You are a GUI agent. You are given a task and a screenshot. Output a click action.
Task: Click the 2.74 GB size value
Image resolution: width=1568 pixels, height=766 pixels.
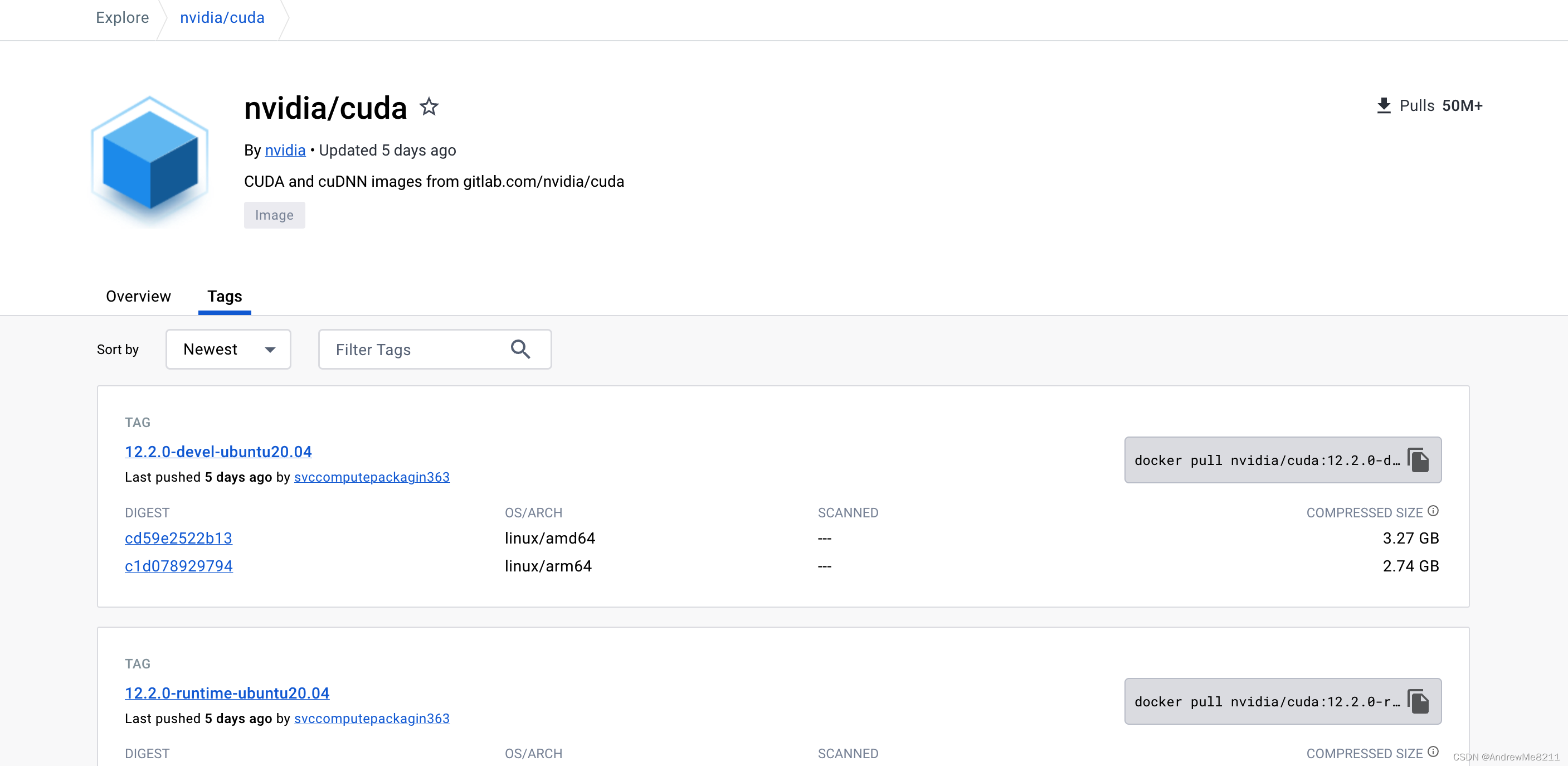click(x=1410, y=566)
